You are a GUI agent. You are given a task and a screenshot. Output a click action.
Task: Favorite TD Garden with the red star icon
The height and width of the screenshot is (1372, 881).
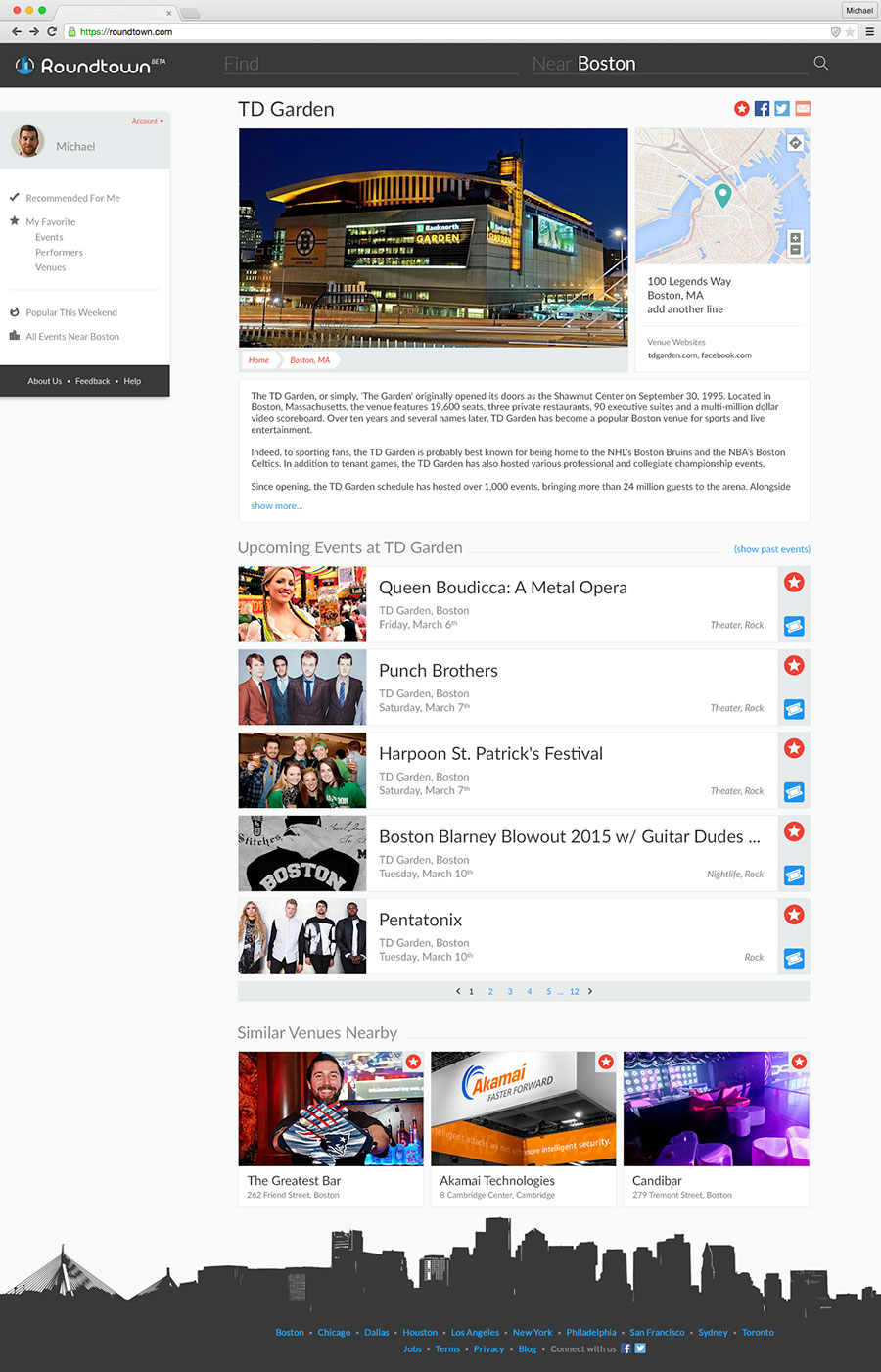(742, 109)
